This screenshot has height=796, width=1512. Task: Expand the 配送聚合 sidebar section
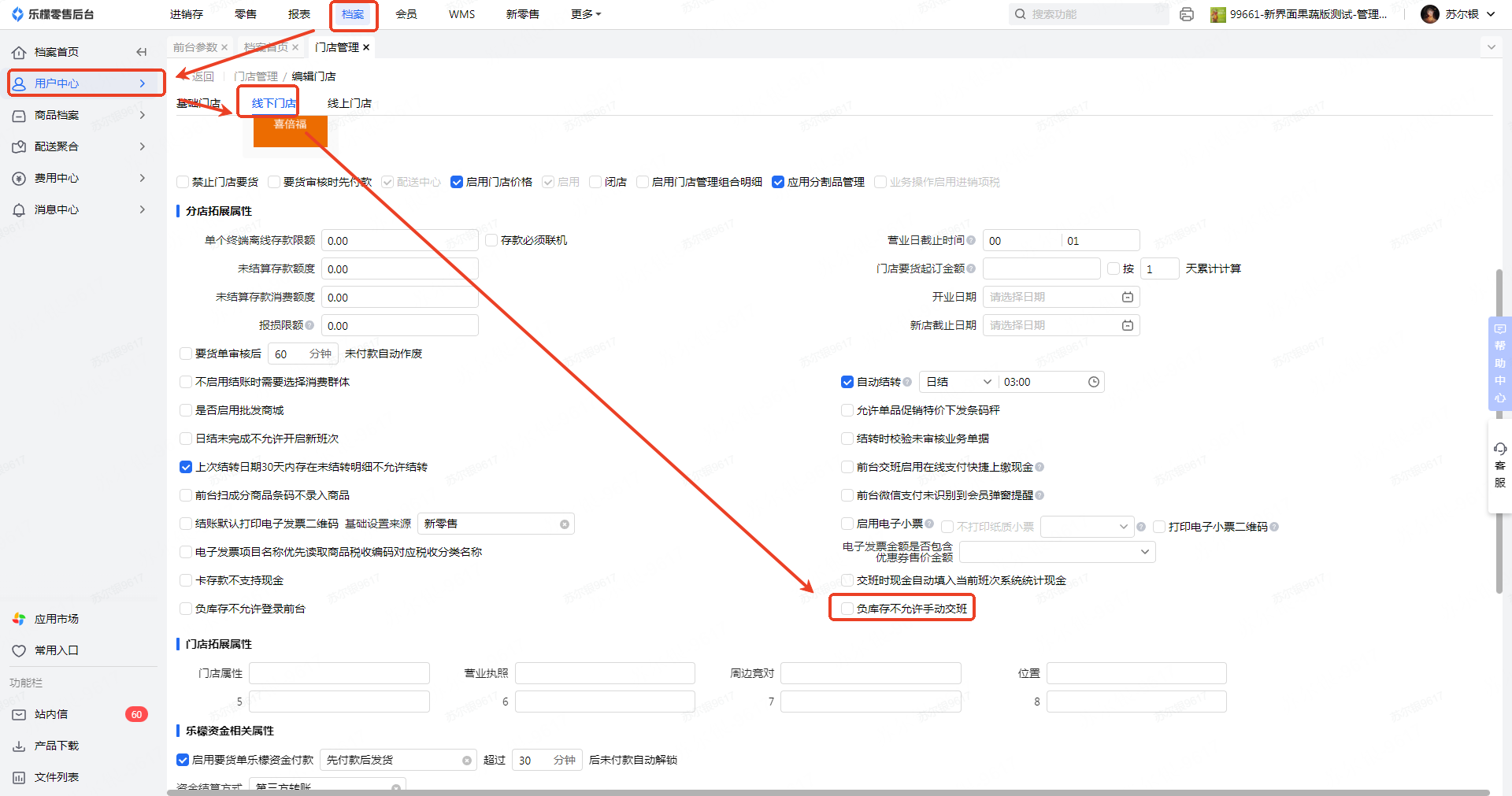pos(143,146)
